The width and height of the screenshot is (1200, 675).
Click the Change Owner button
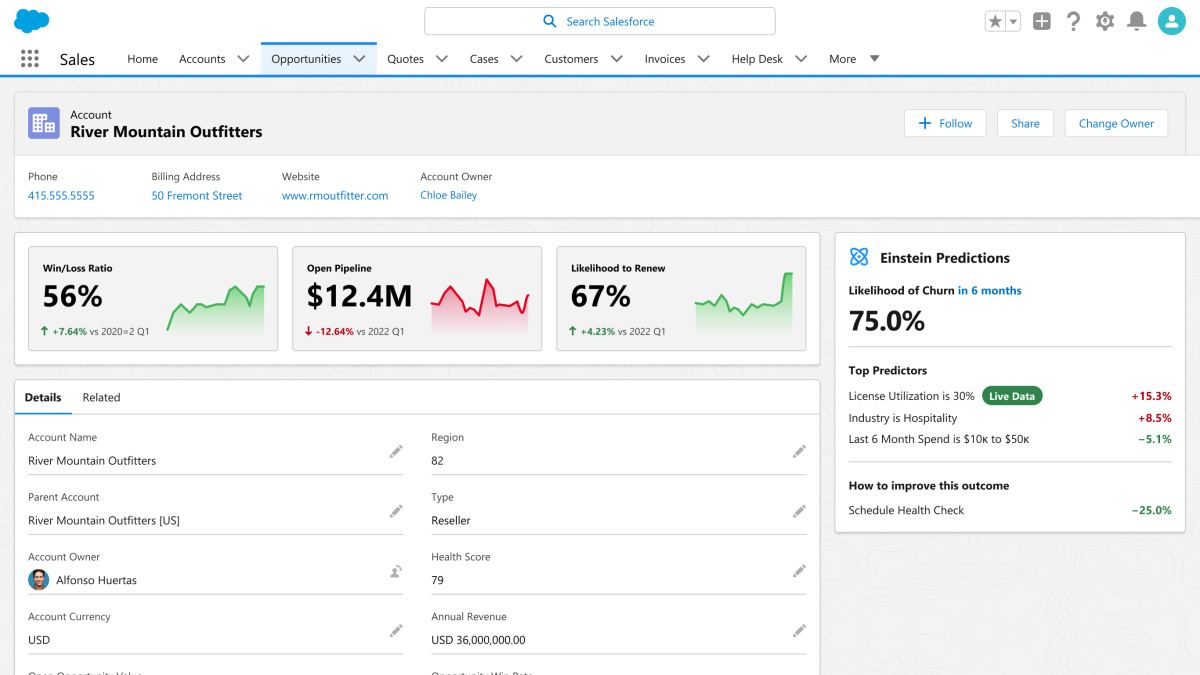pyautogui.click(x=1116, y=123)
